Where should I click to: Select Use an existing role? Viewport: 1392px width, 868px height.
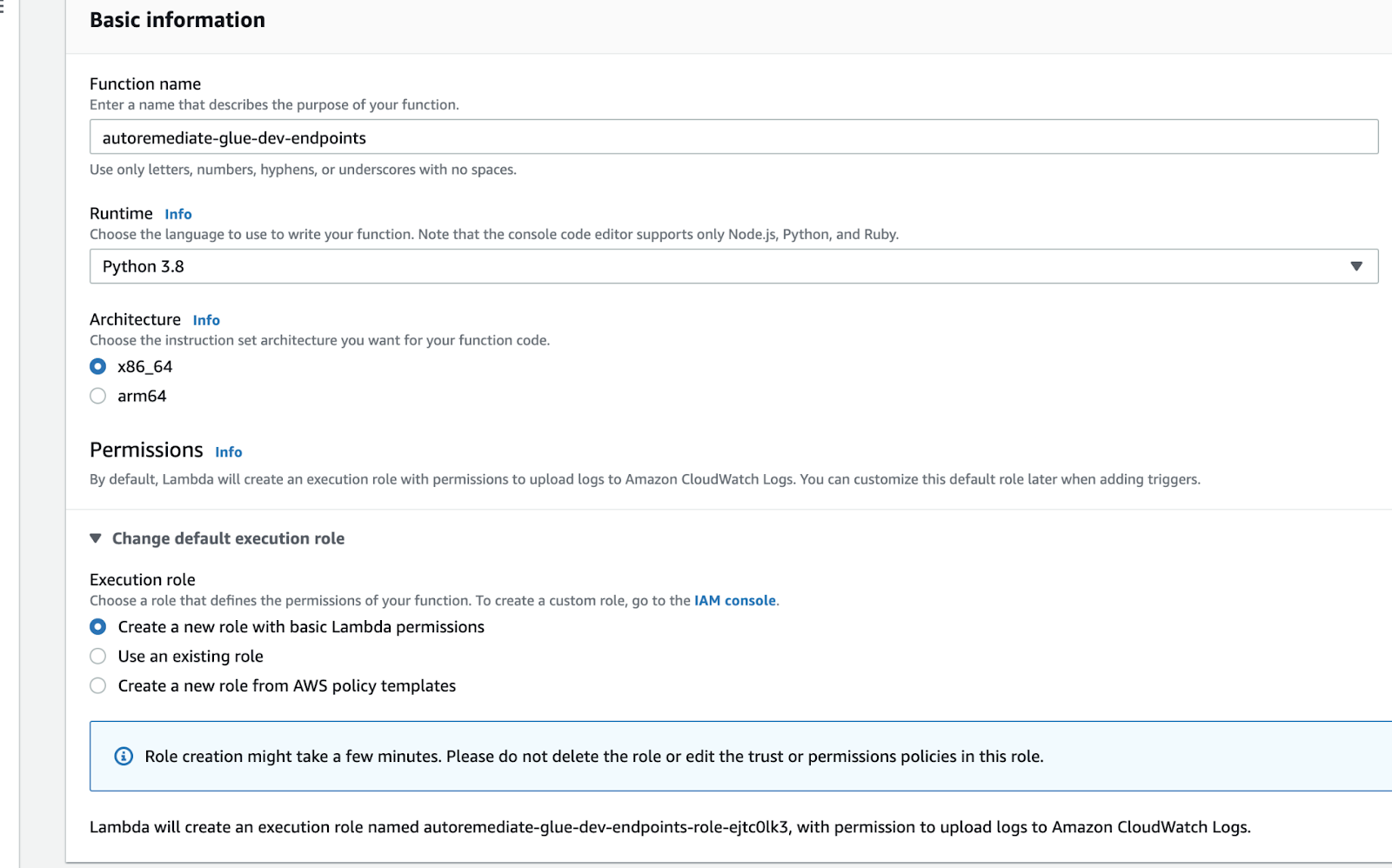(98, 657)
